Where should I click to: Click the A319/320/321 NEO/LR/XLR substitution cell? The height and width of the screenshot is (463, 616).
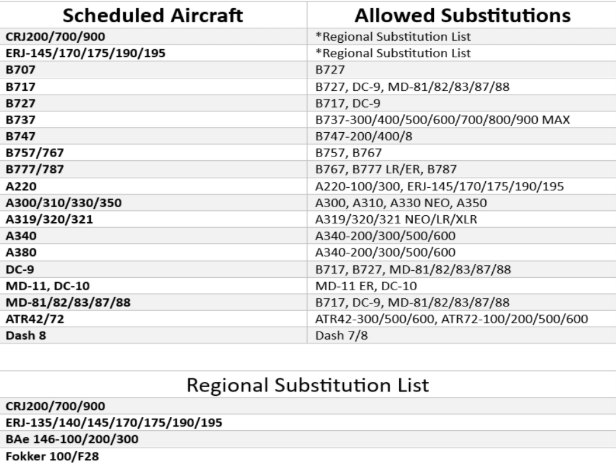397,219
